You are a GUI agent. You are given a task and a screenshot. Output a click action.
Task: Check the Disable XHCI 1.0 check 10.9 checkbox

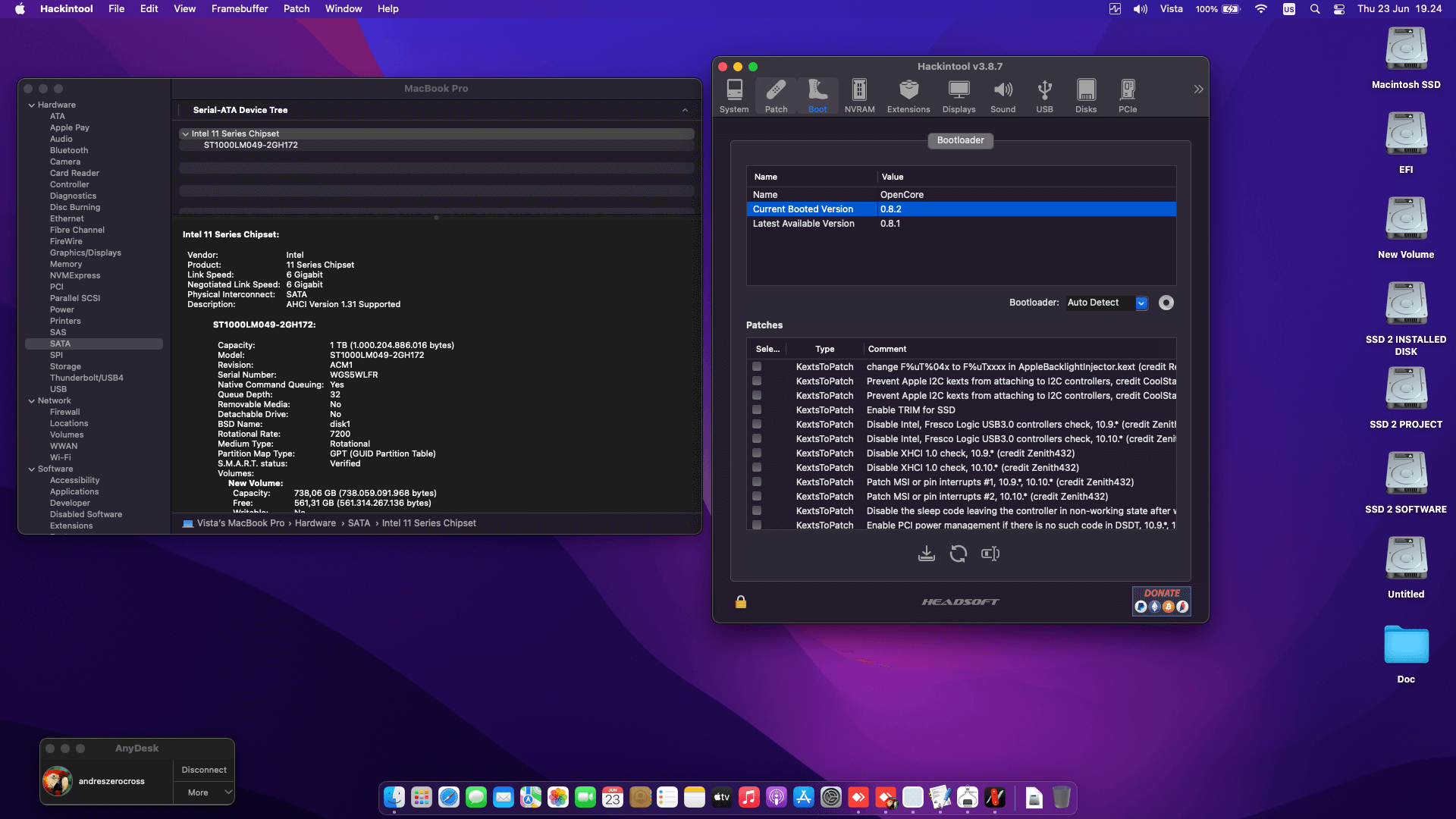pyautogui.click(x=757, y=453)
